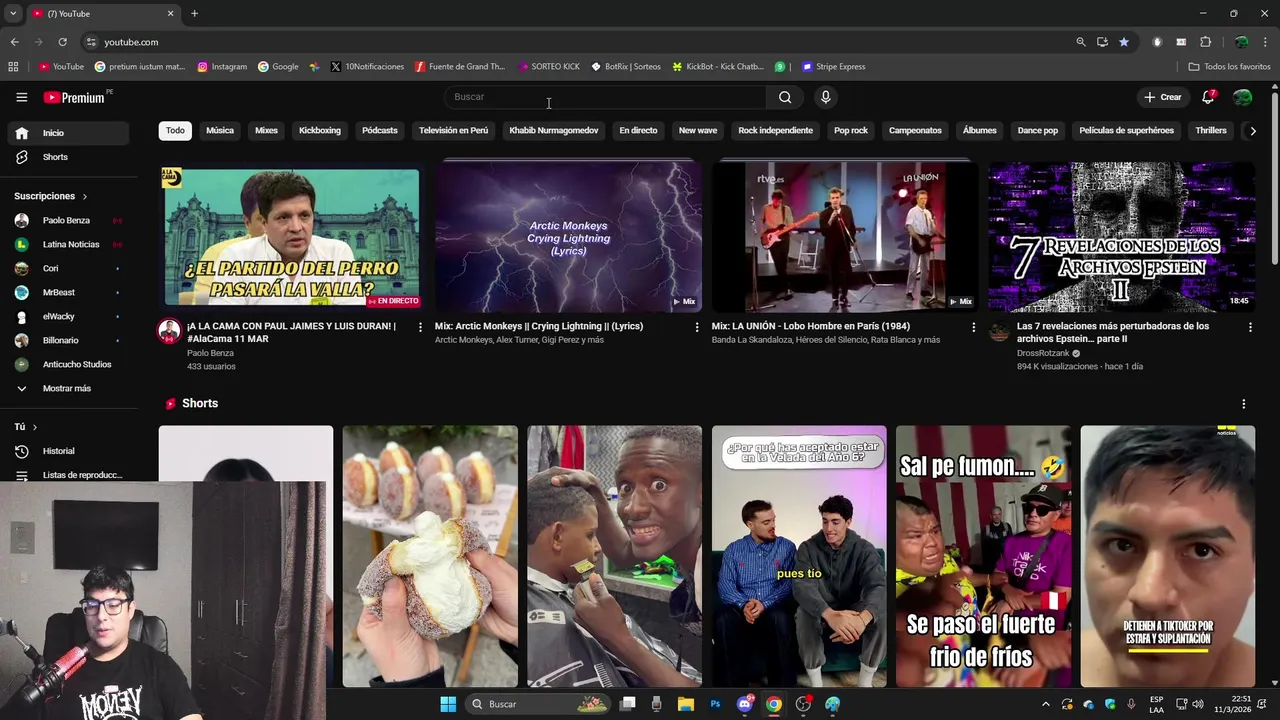1280x720 pixels.
Task: Select the Campeonatos chip
Action: coord(915,130)
